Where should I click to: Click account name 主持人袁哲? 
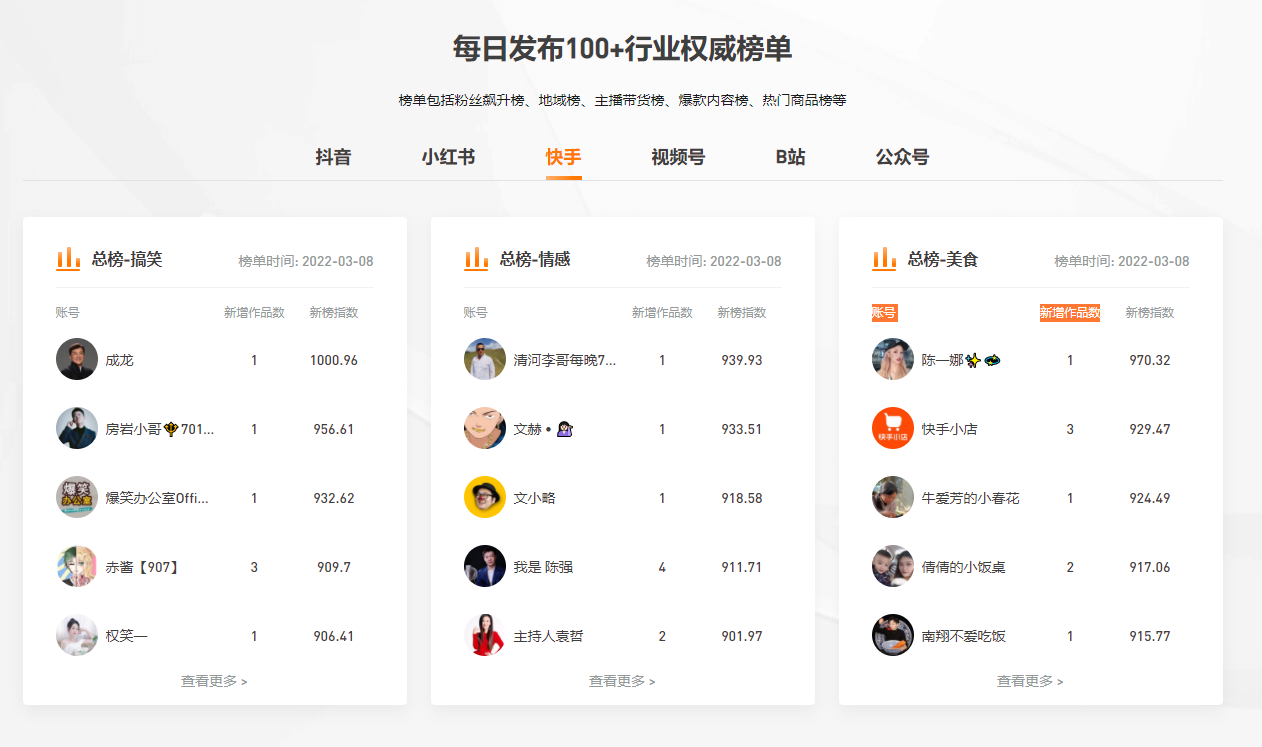[x=548, y=636]
